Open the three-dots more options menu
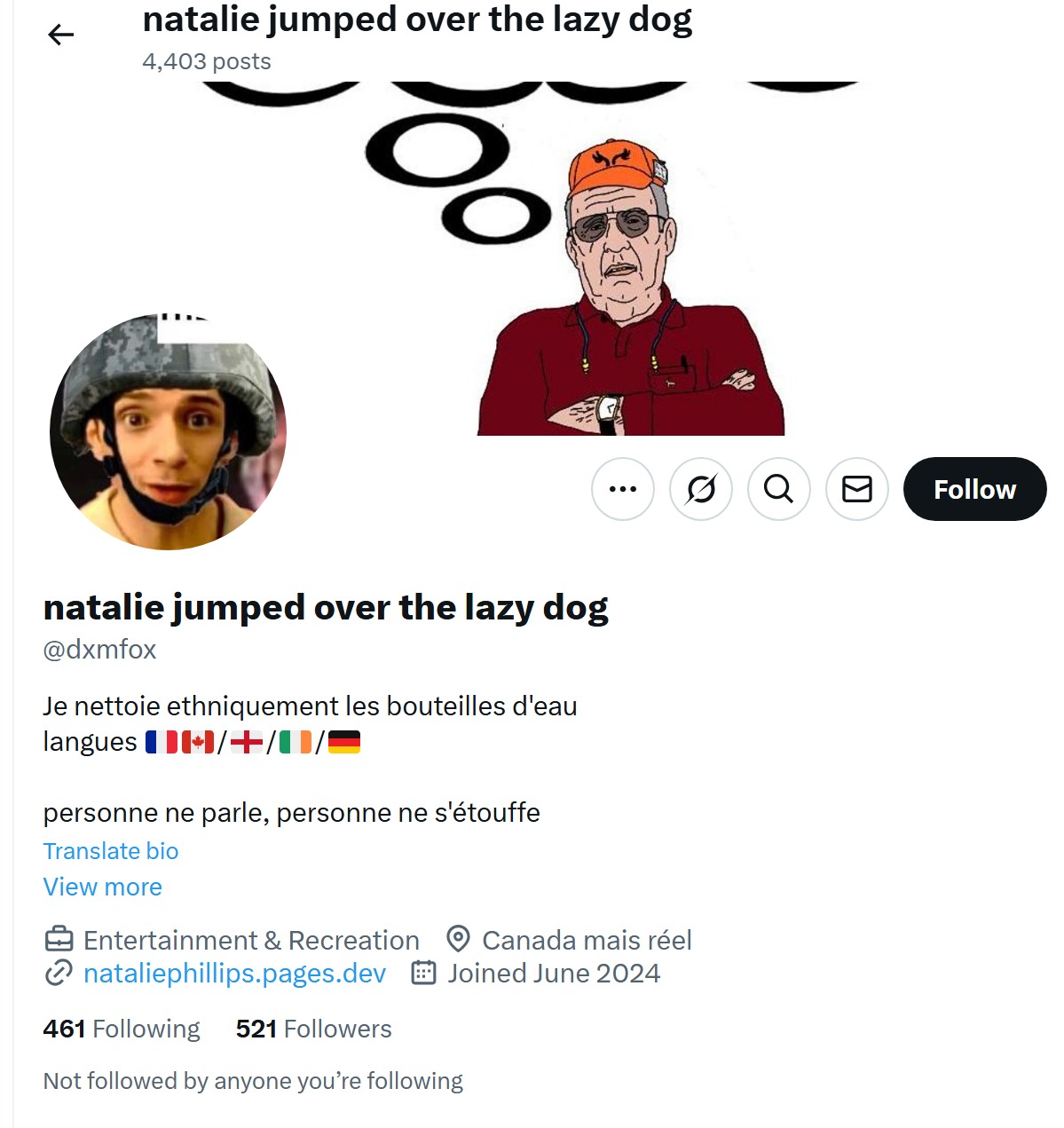The image size is (1064, 1128). pyautogui.click(x=623, y=489)
